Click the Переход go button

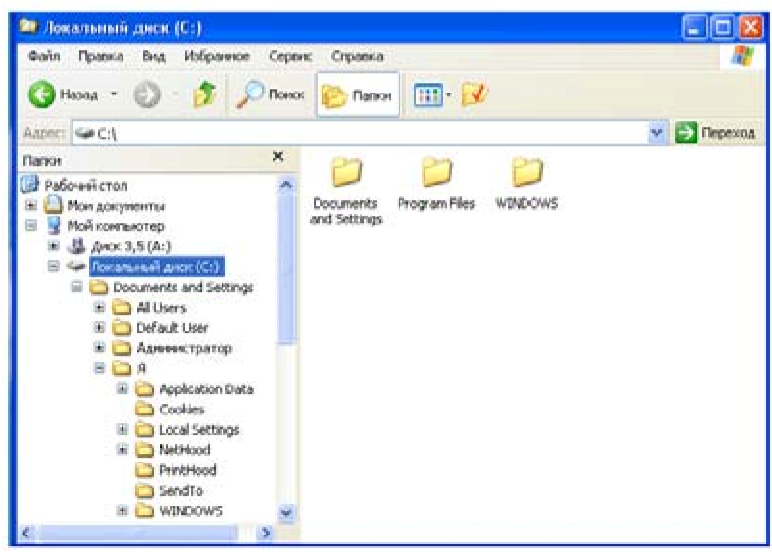pyautogui.click(x=715, y=133)
